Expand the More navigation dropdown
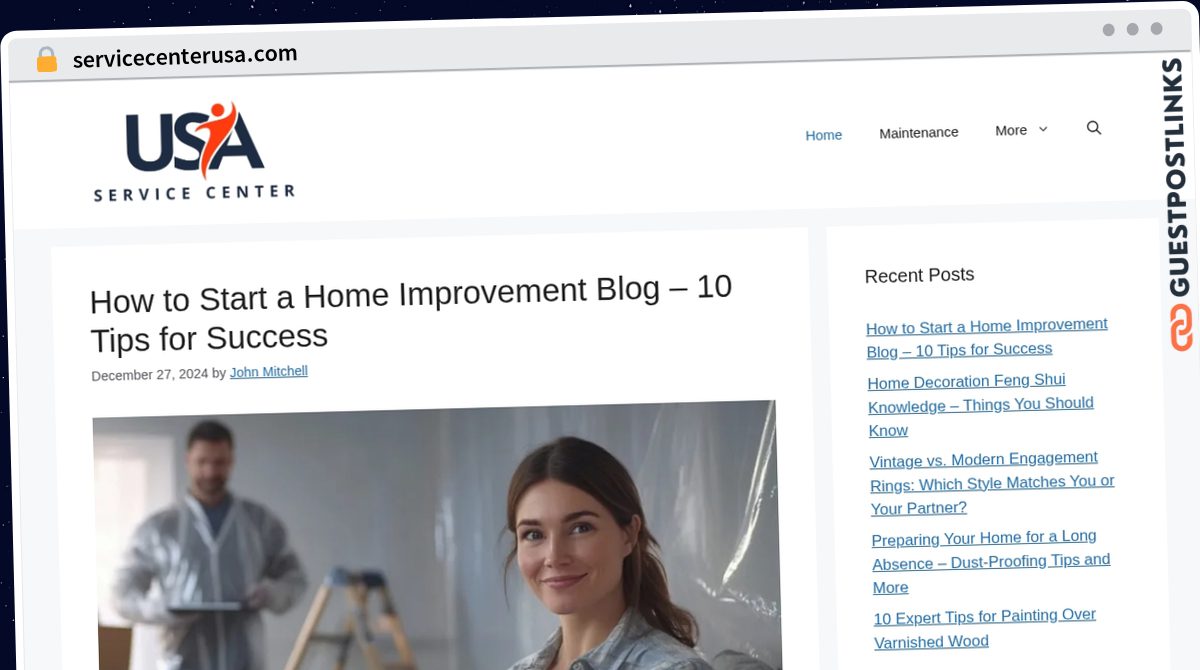This screenshot has height=670, width=1200. click(x=1011, y=130)
